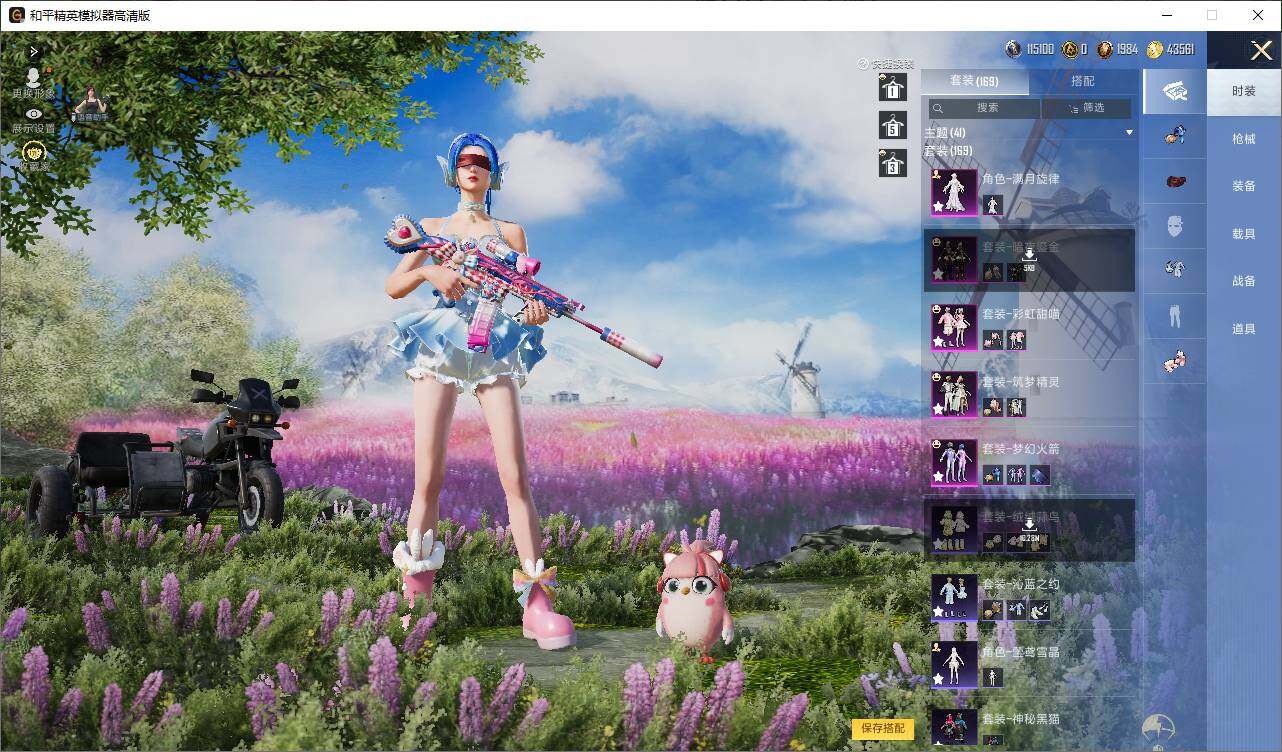
Task: Download the 套装-绒绒啾鸟 outfit set
Action: pyautogui.click(x=1029, y=530)
